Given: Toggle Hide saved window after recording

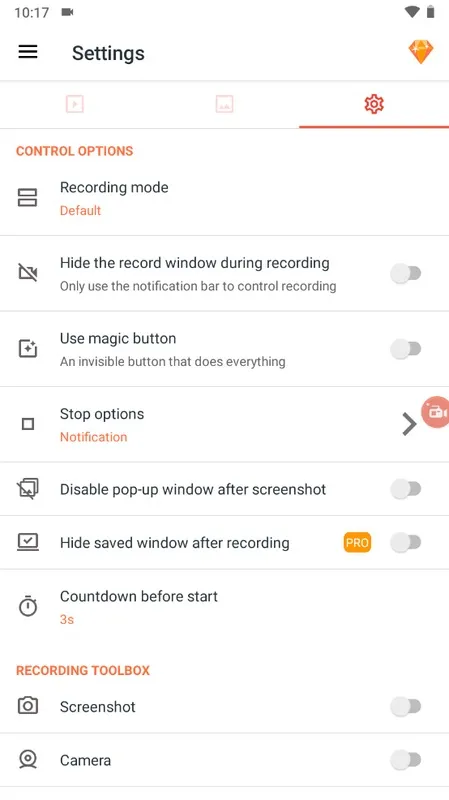Looking at the screenshot, I should tap(406, 542).
